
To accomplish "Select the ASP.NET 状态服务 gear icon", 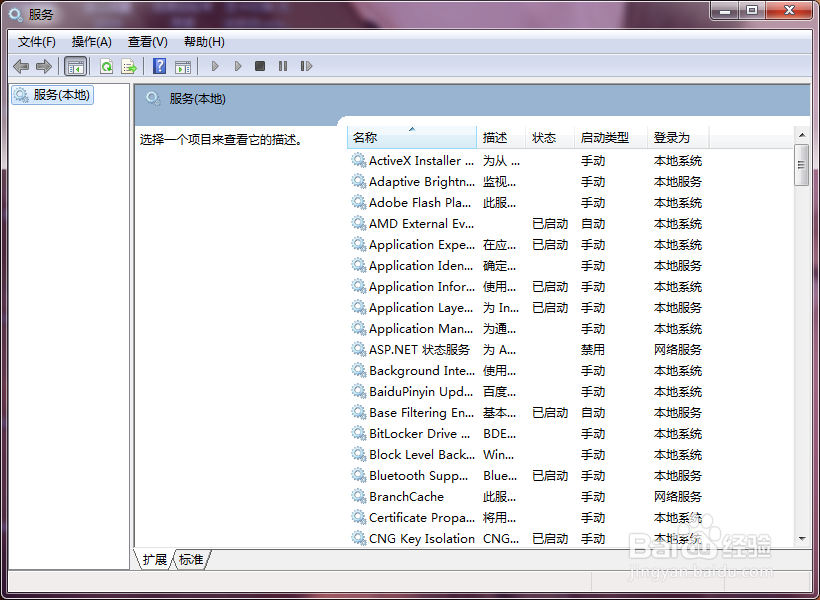I will tap(358, 349).
